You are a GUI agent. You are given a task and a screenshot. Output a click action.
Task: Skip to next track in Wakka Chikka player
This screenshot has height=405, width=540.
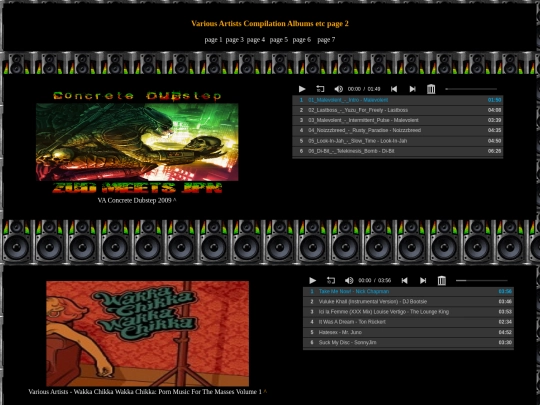click(x=423, y=281)
